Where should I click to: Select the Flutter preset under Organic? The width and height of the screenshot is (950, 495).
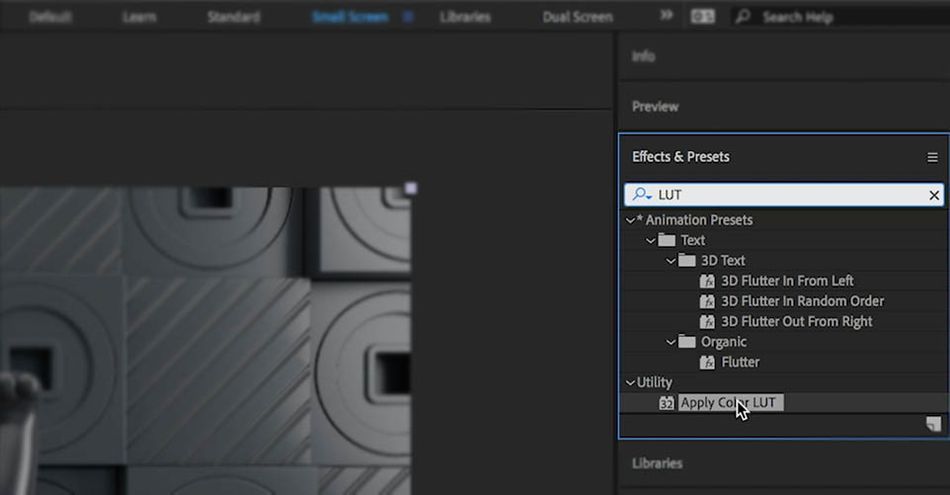pyautogui.click(x=740, y=362)
